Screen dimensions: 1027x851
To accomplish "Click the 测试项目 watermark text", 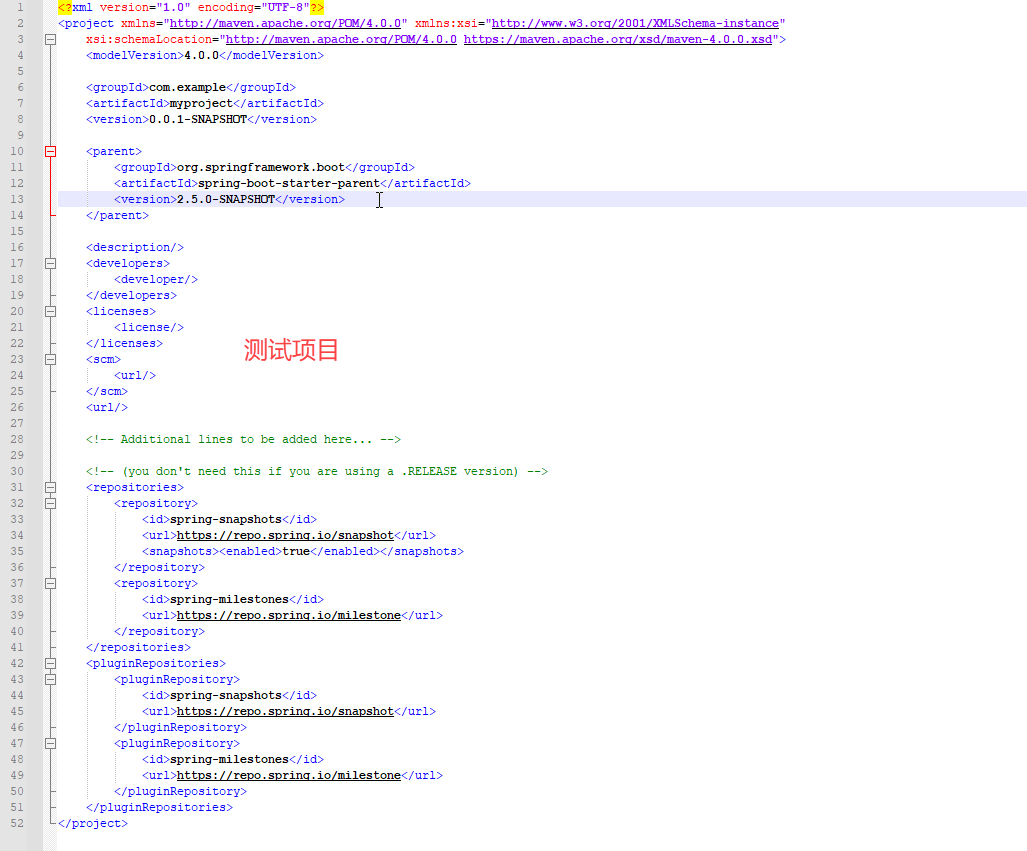I will (x=290, y=350).
